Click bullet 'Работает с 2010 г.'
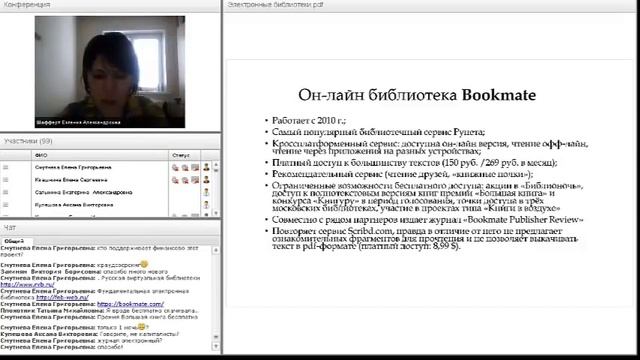The height and width of the screenshot is (360, 640). (309, 120)
